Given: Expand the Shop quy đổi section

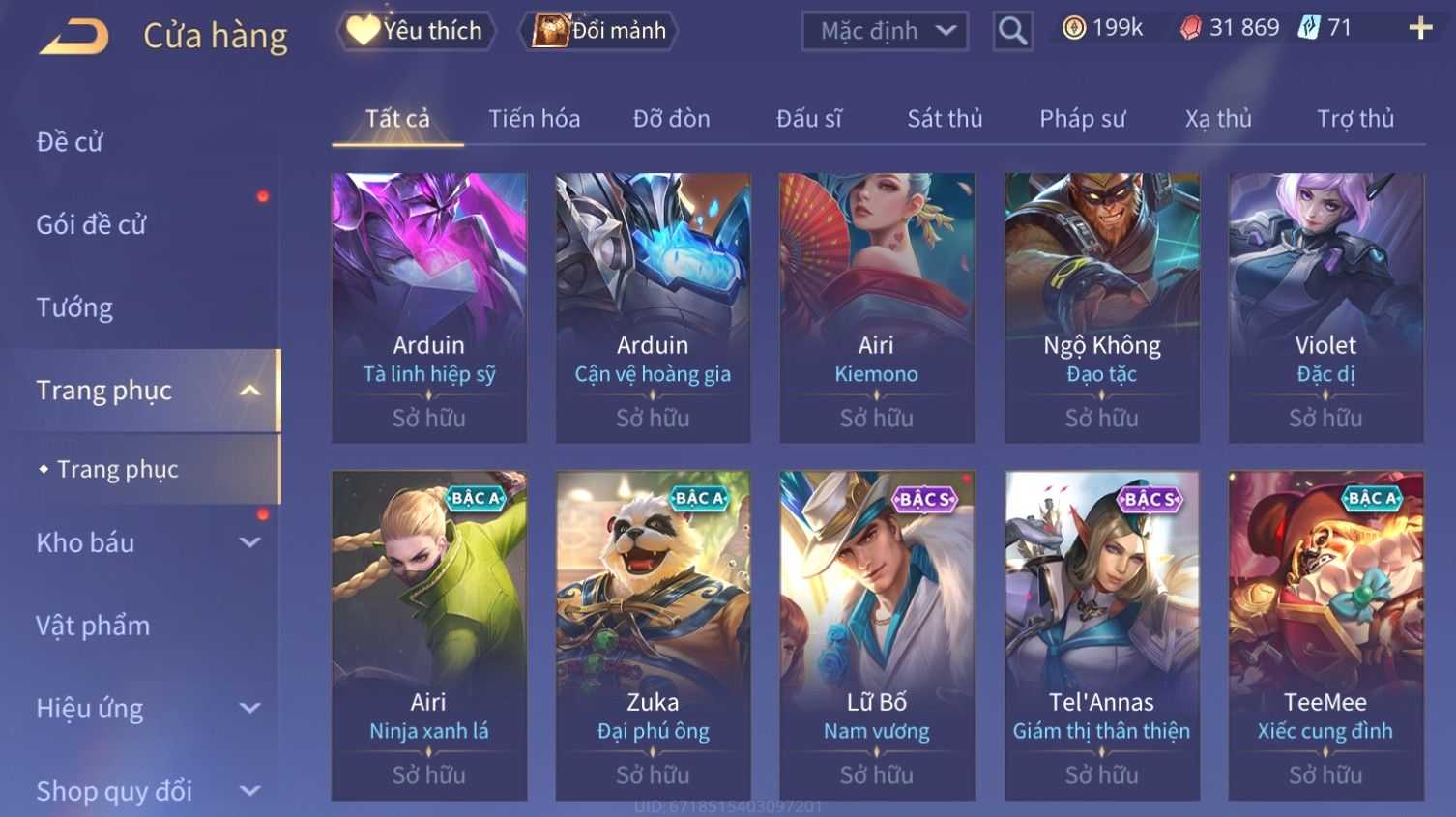Looking at the screenshot, I should coord(249,791).
